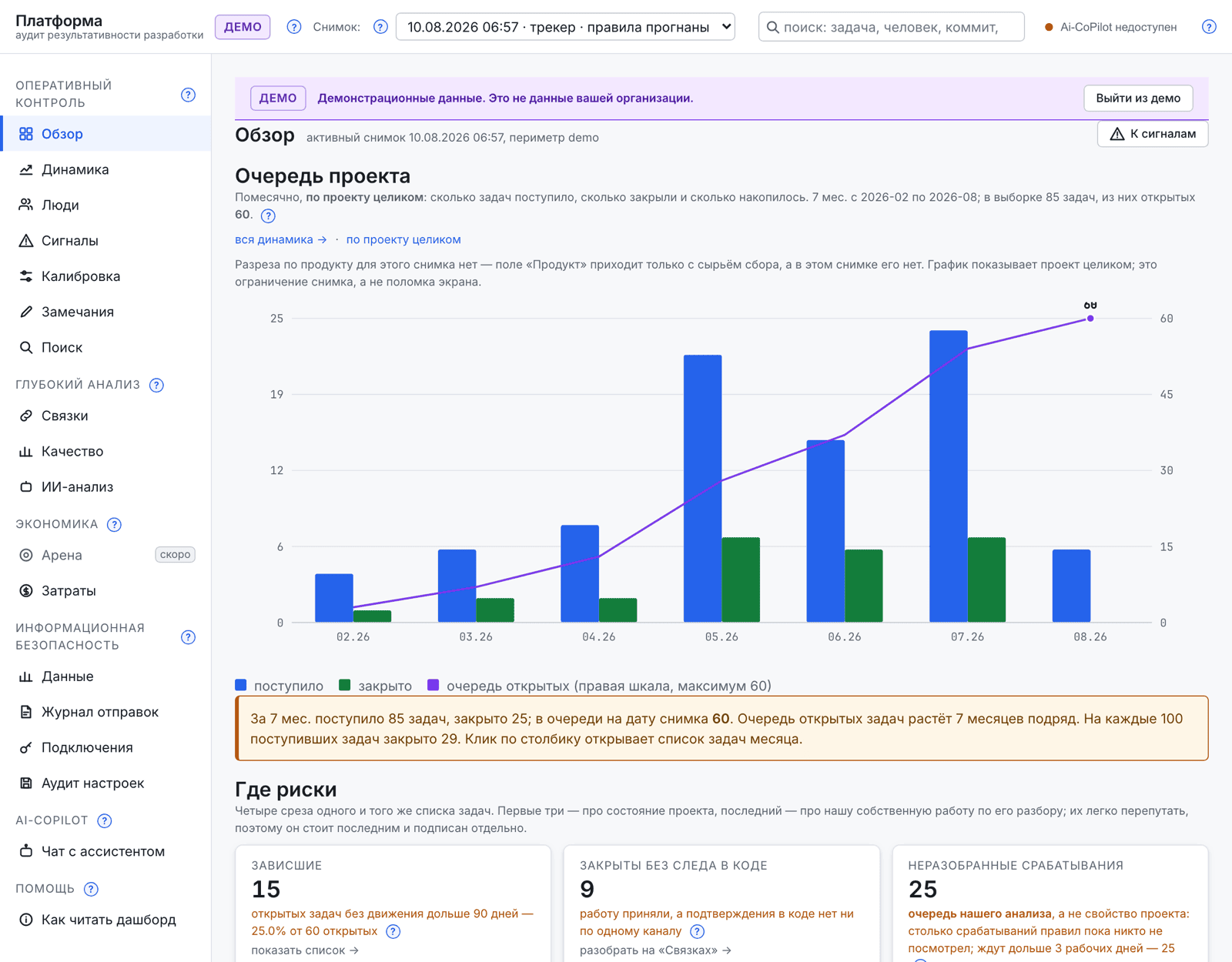Viewport: 1232px width, 962px height.
Task: Click the ДЕМО badge in header
Action: (243, 27)
